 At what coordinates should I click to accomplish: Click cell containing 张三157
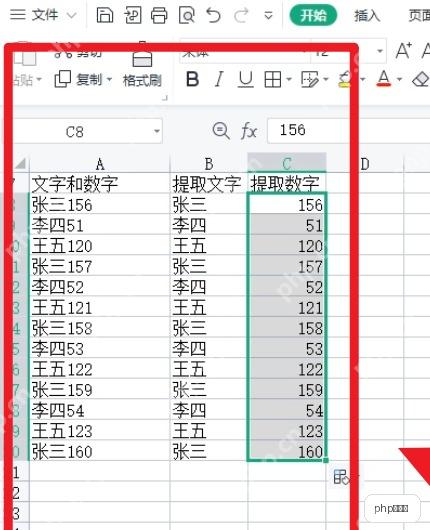[x=99, y=266]
